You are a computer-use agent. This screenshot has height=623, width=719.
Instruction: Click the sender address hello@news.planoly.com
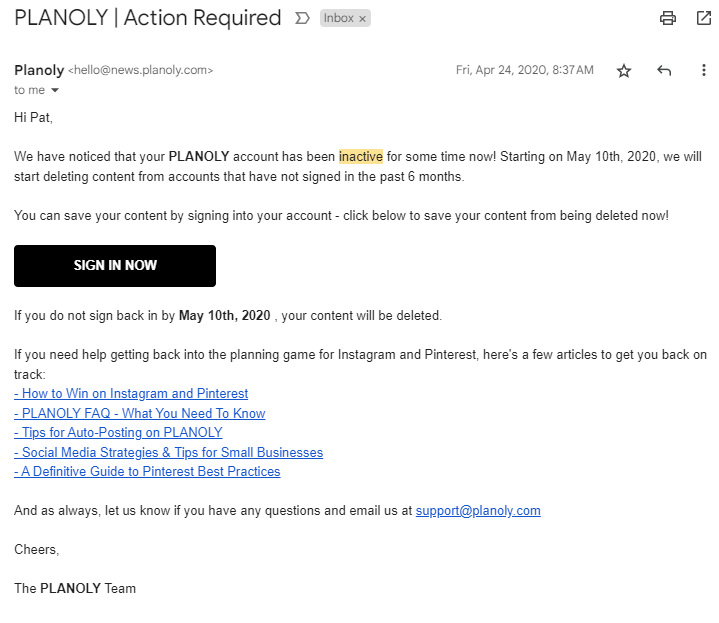(x=140, y=71)
